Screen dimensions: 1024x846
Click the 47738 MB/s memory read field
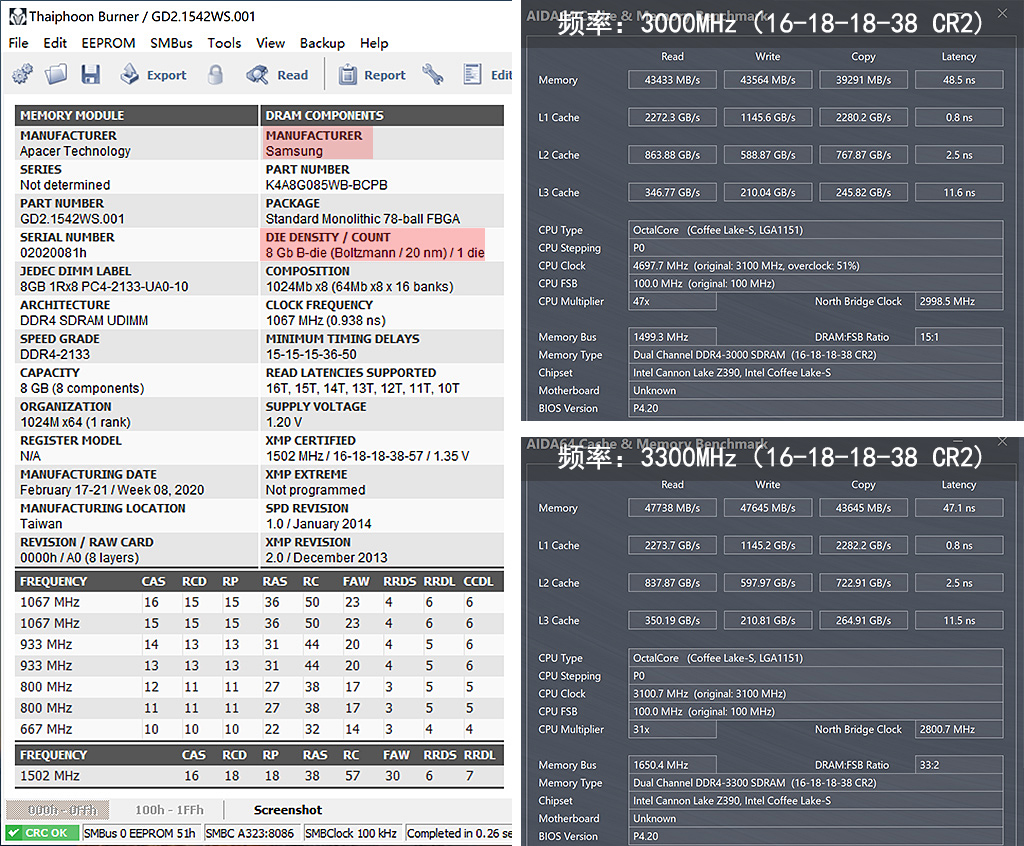click(672, 508)
